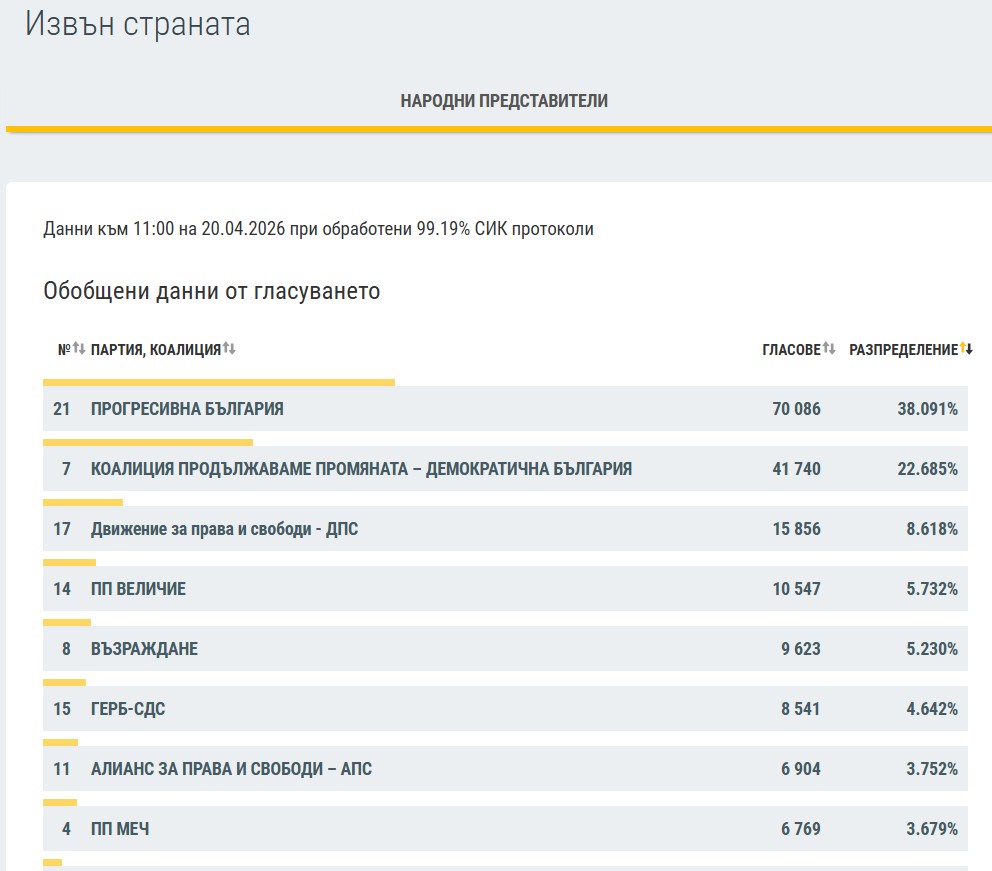
Task: Click Движение за права и свободи - ДПС
Action: click(224, 529)
